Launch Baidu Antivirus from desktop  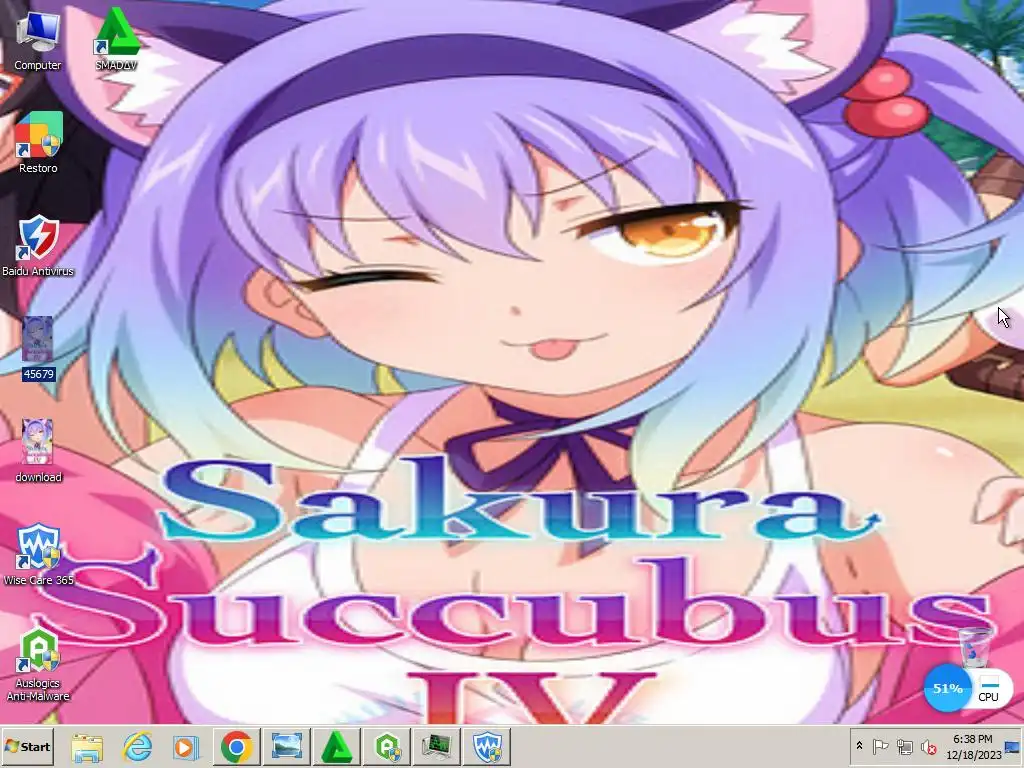[38, 246]
